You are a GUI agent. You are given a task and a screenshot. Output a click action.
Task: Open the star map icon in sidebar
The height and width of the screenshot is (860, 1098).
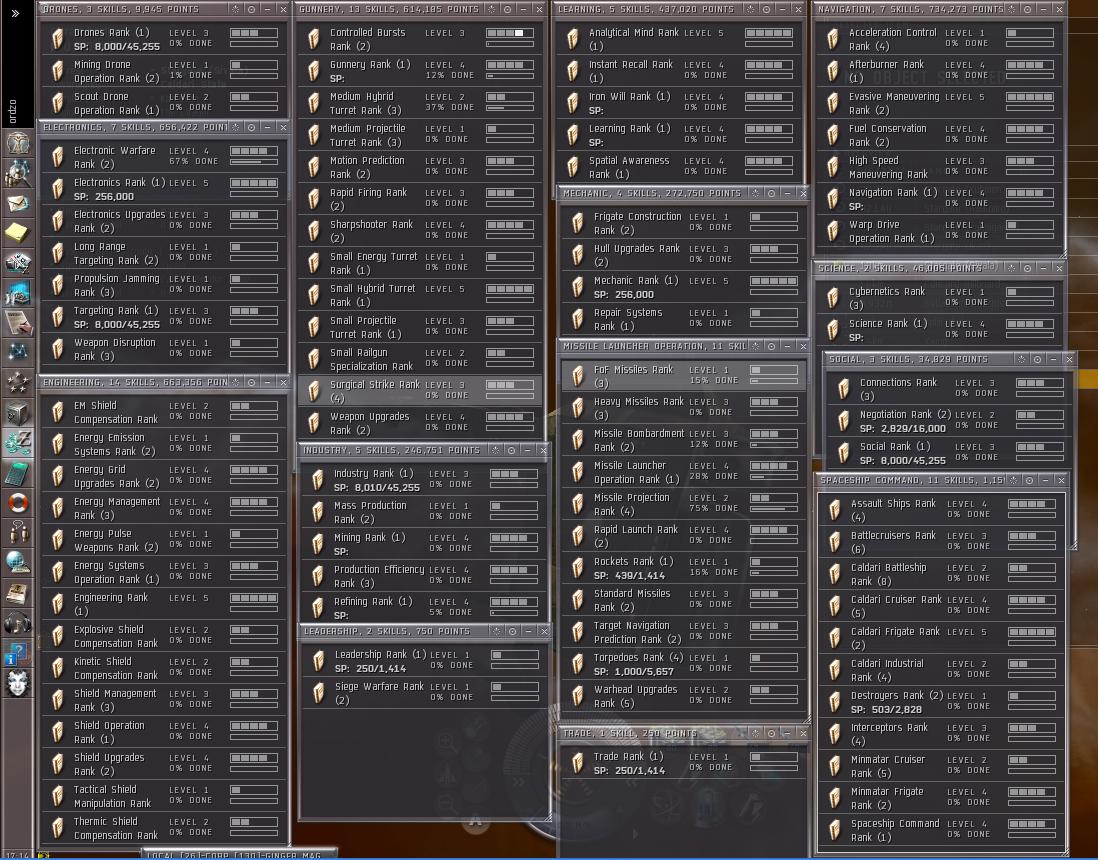18,352
